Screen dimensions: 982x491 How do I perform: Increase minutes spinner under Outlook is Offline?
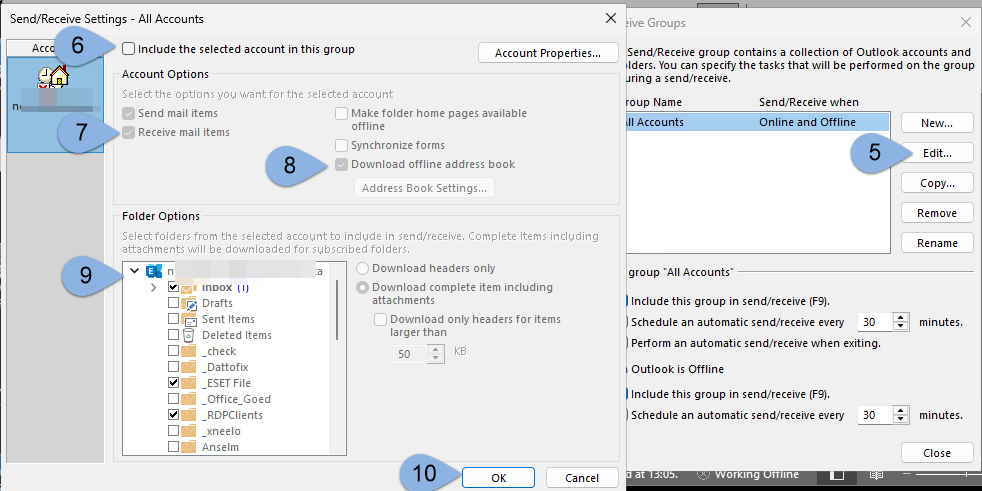[x=900, y=411]
